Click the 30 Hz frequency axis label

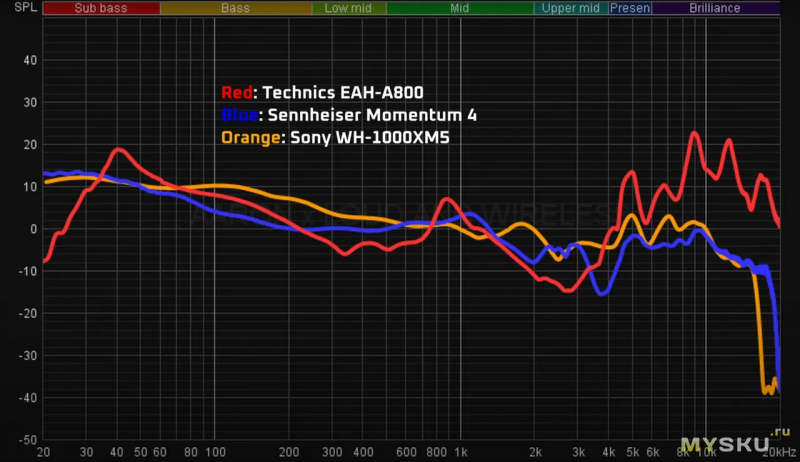point(86,452)
